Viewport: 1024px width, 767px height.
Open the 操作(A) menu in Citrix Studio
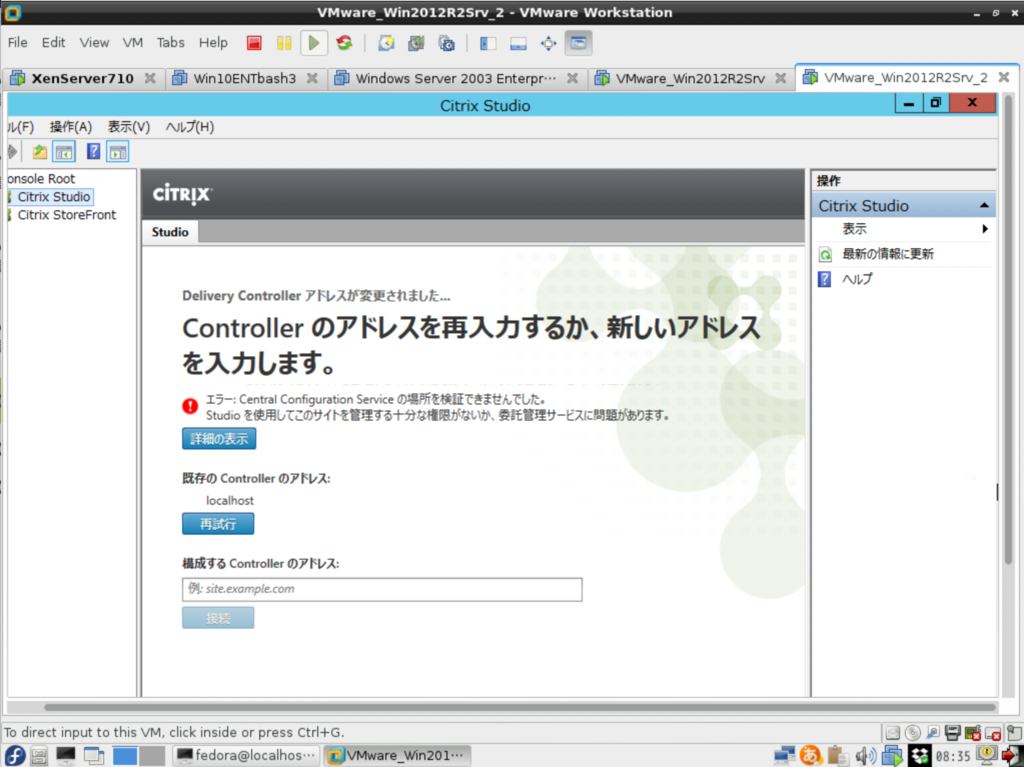coord(71,127)
